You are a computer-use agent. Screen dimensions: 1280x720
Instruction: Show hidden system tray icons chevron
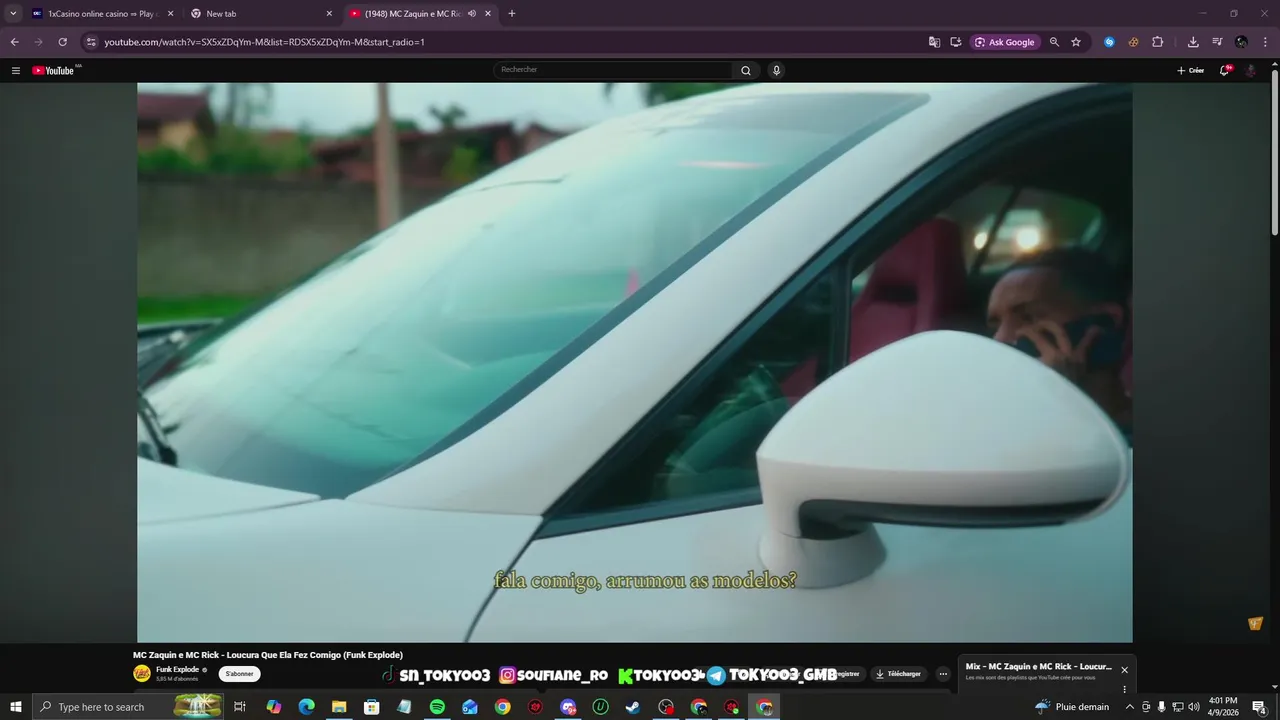tap(1130, 707)
